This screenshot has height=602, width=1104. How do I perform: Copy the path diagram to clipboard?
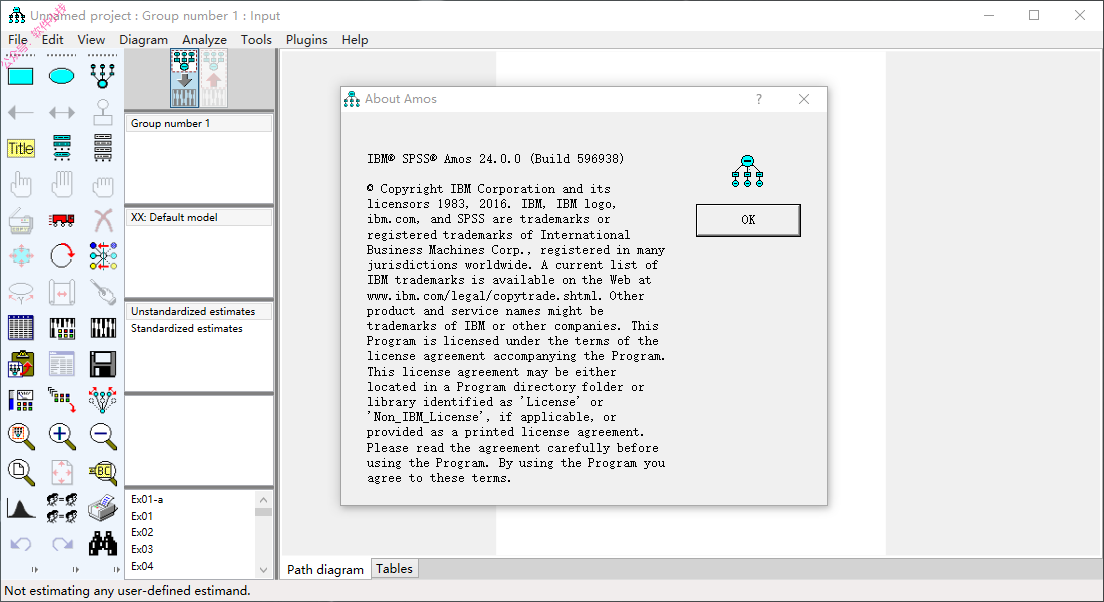[20, 364]
